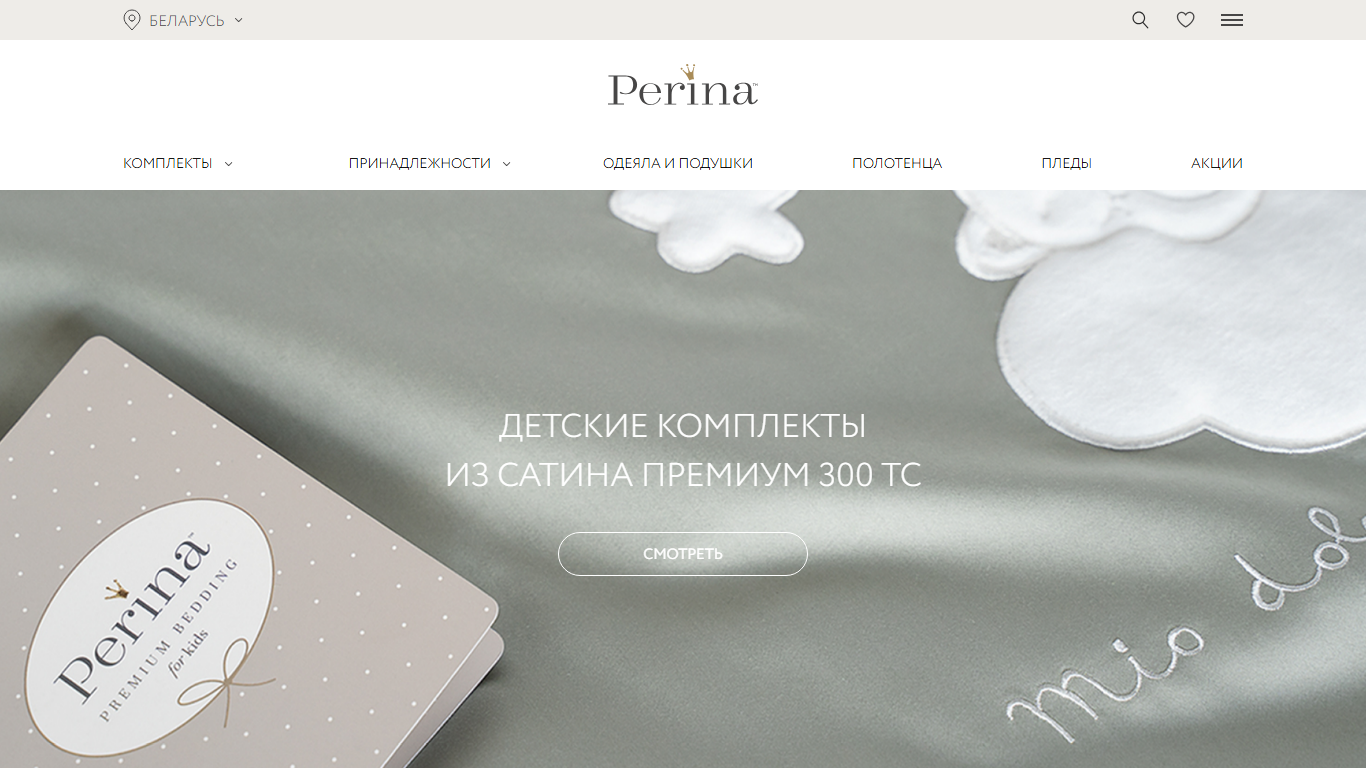Expand the chevron beside Беларусь
This screenshot has width=1366, height=768.
click(238, 20)
